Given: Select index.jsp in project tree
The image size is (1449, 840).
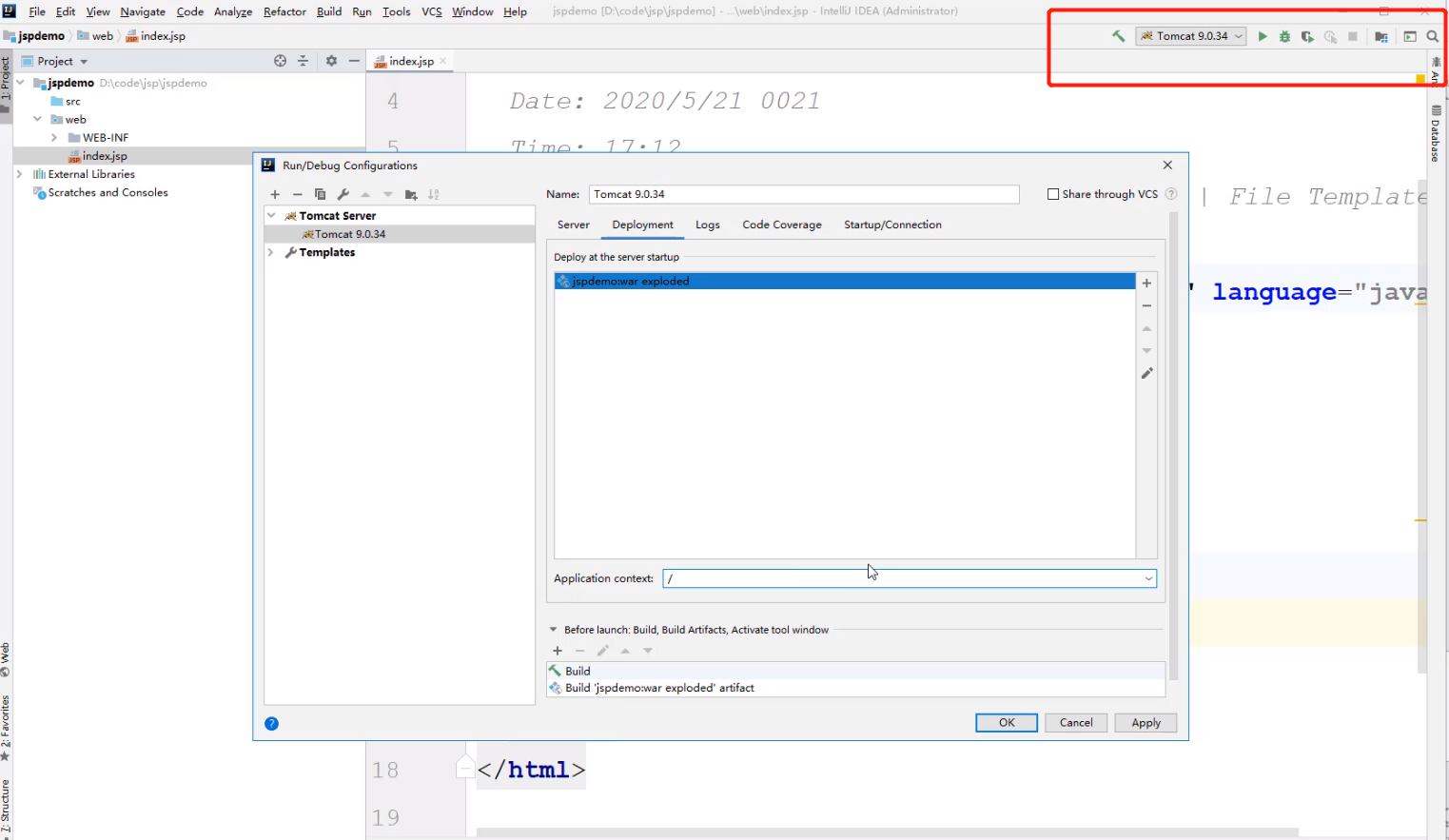Looking at the screenshot, I should tap(105, 156).
